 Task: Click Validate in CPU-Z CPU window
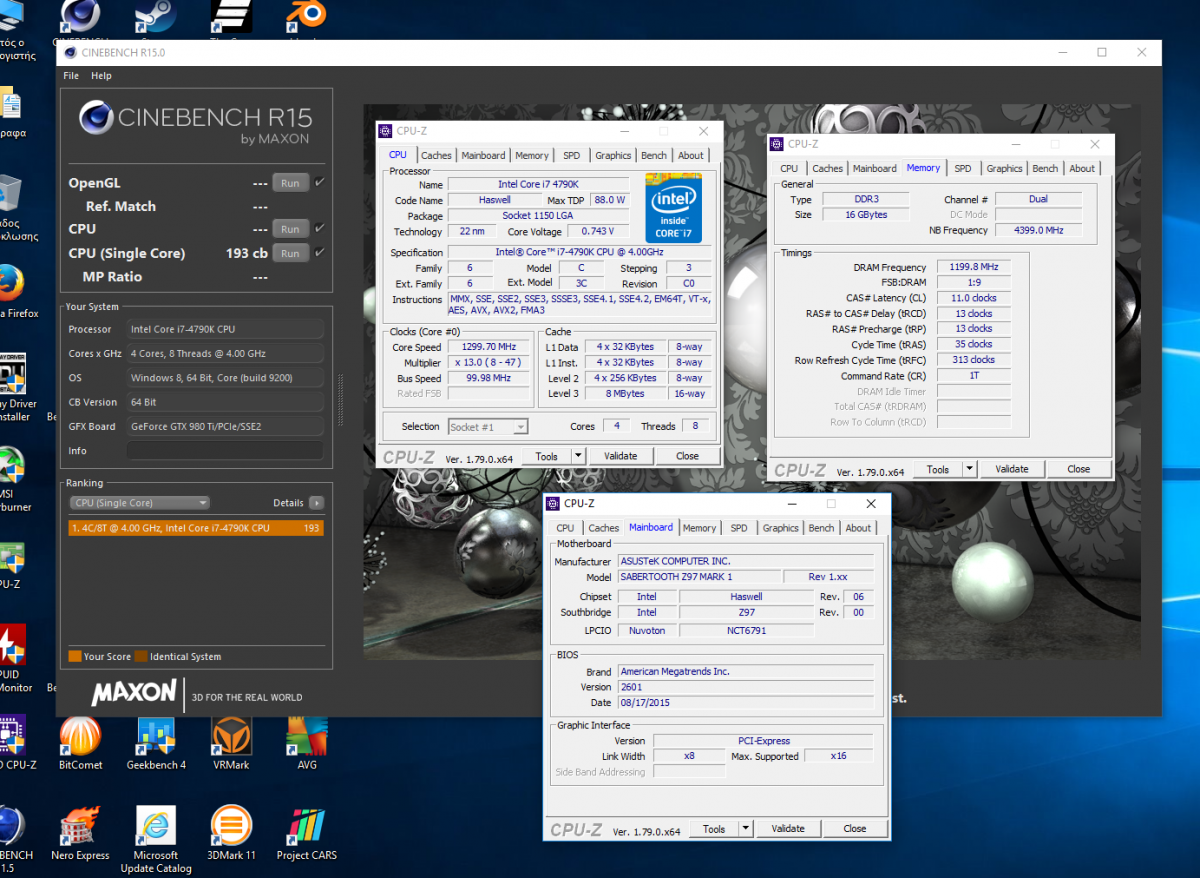[621, 456]
